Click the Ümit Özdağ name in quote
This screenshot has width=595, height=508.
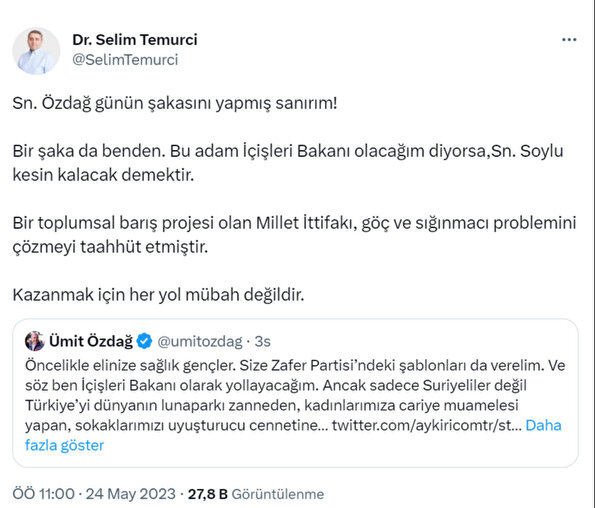coord(91,341)
